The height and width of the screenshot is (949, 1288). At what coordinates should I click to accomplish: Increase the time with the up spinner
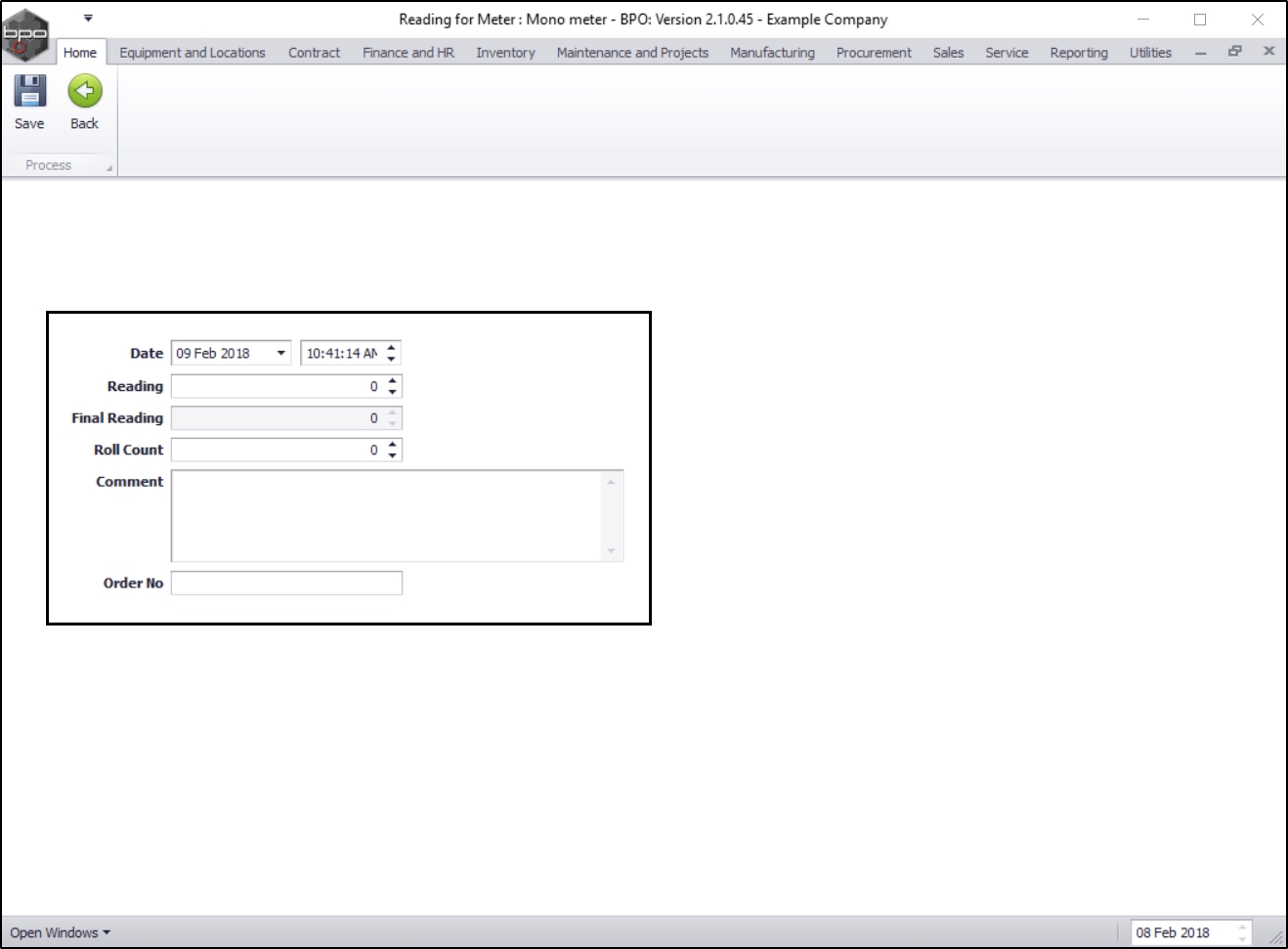[392, 348]
